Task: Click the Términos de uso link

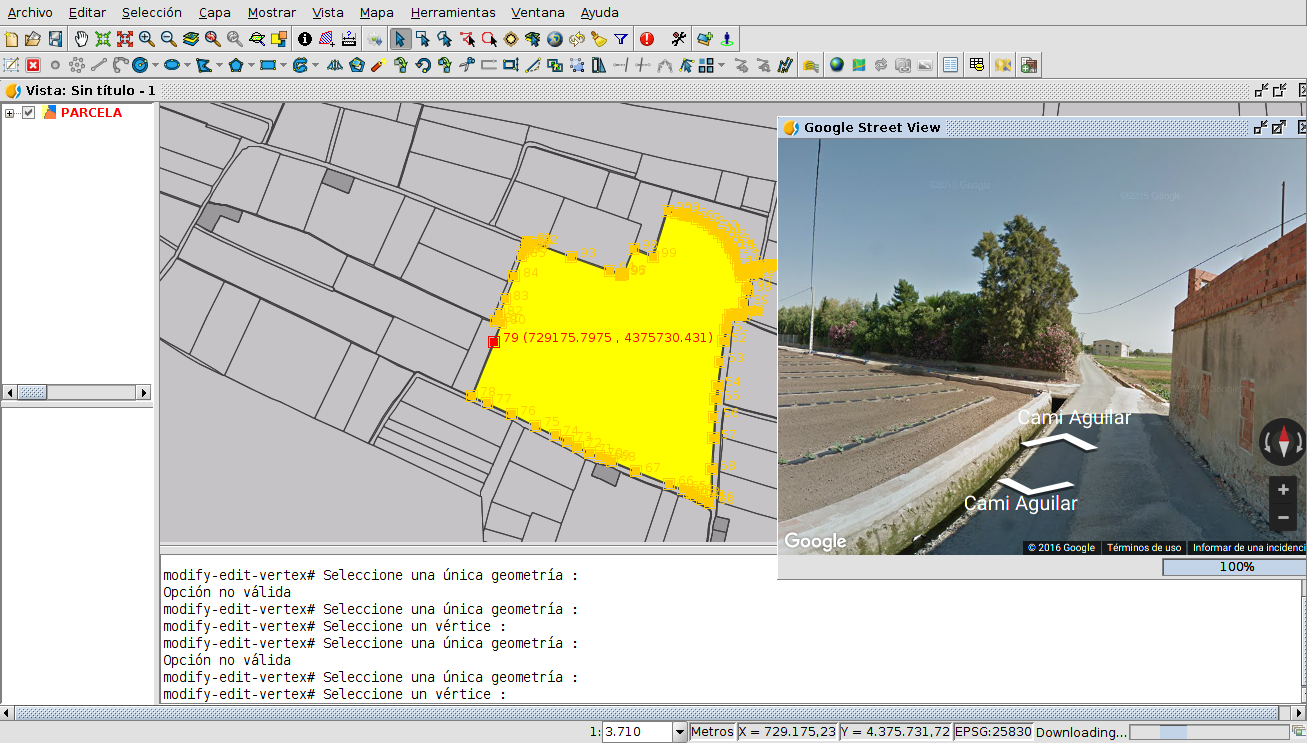Action: [x=1143, y=548]
